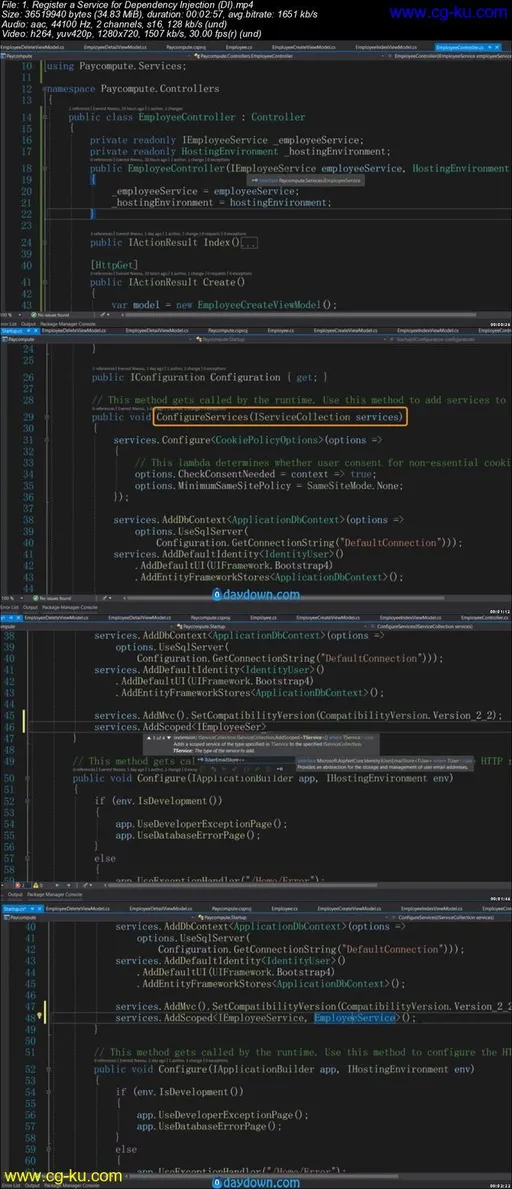This screenshot has width=512, height=1189.
Task: Click 'private readonly IEmployeeService _employeeService;' line
Action: pos(227,140)
